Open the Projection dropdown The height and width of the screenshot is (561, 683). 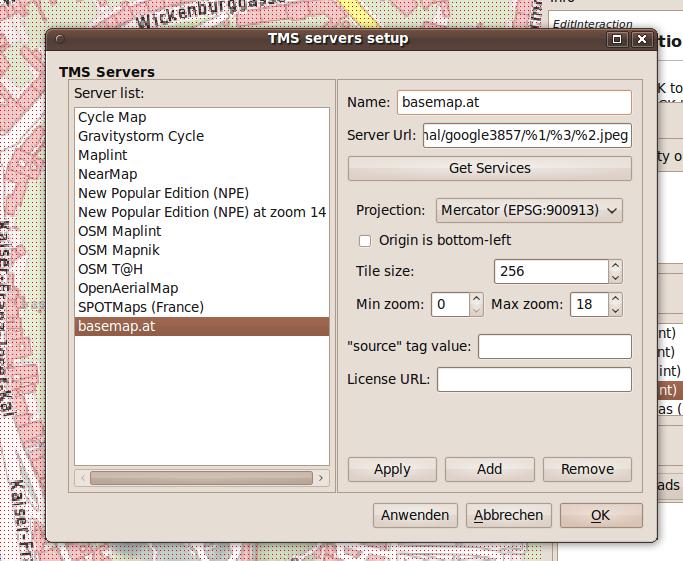click(x=529, y=211)
